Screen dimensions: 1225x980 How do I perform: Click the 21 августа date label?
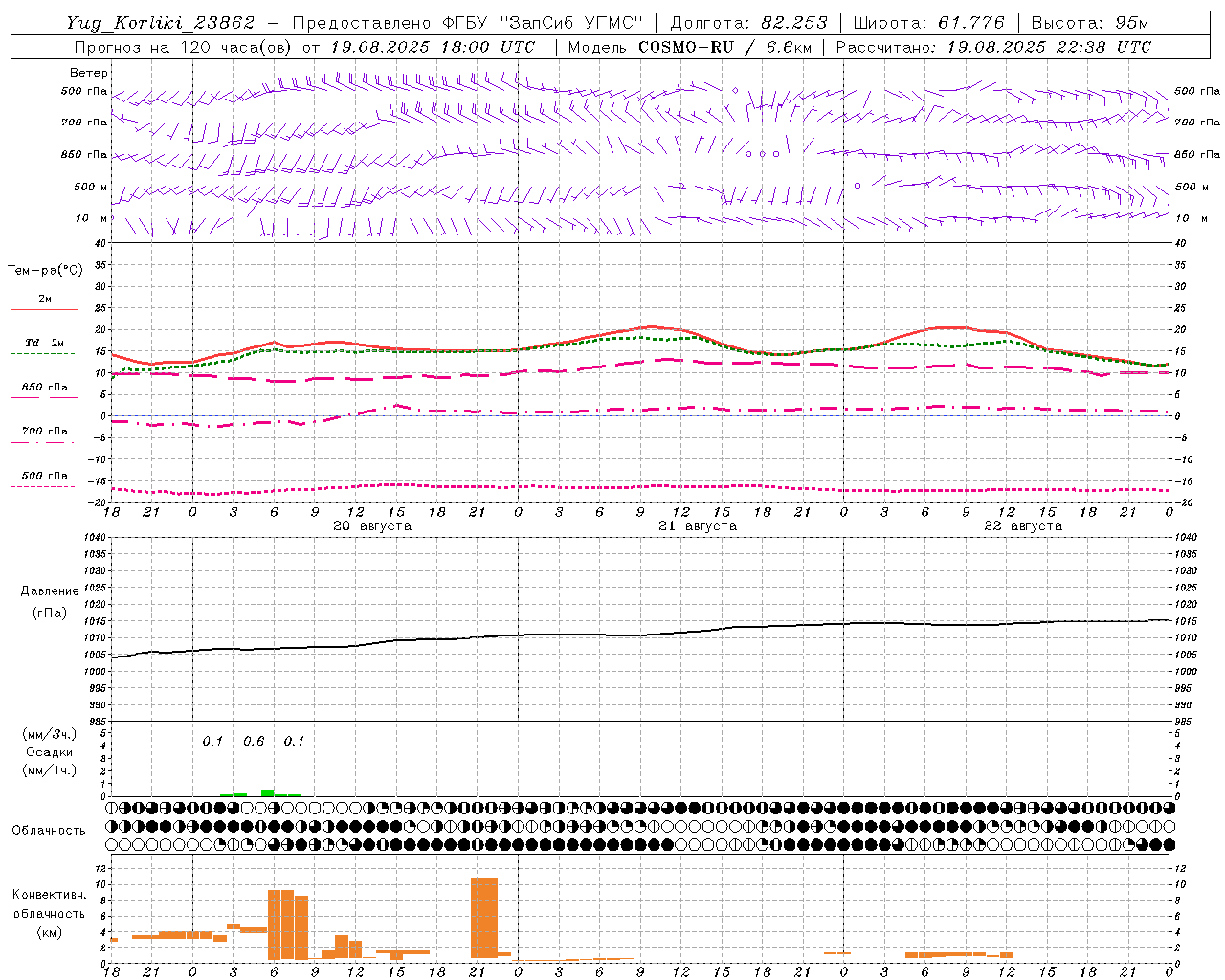point(698,526)
